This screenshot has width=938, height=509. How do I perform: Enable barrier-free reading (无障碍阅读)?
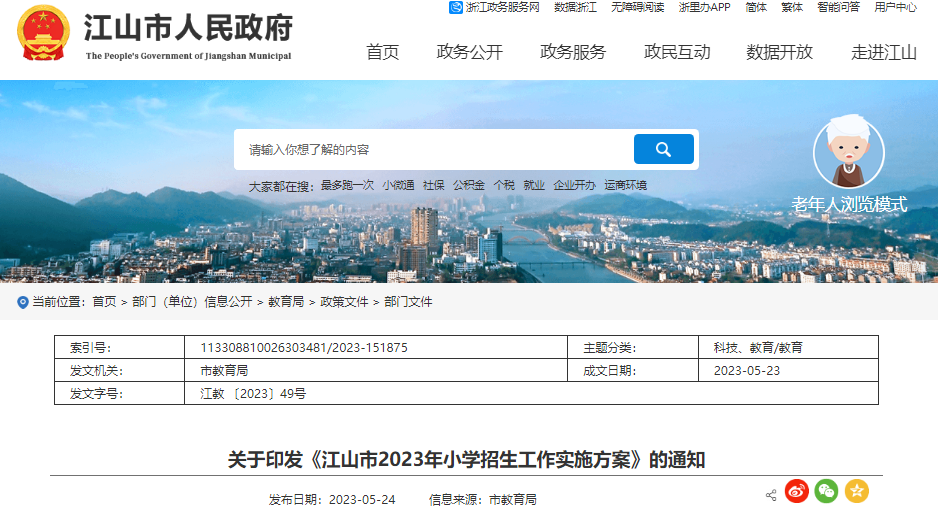(x=637, y=7)
